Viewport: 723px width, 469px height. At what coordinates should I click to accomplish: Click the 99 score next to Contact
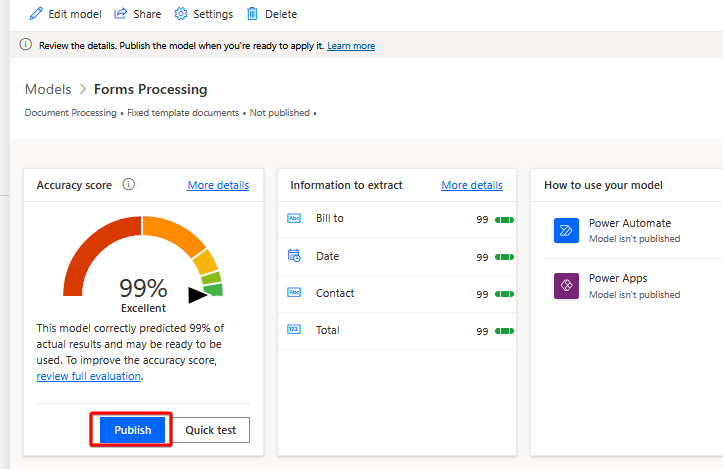pyautogui.click(x=482, y=294)
